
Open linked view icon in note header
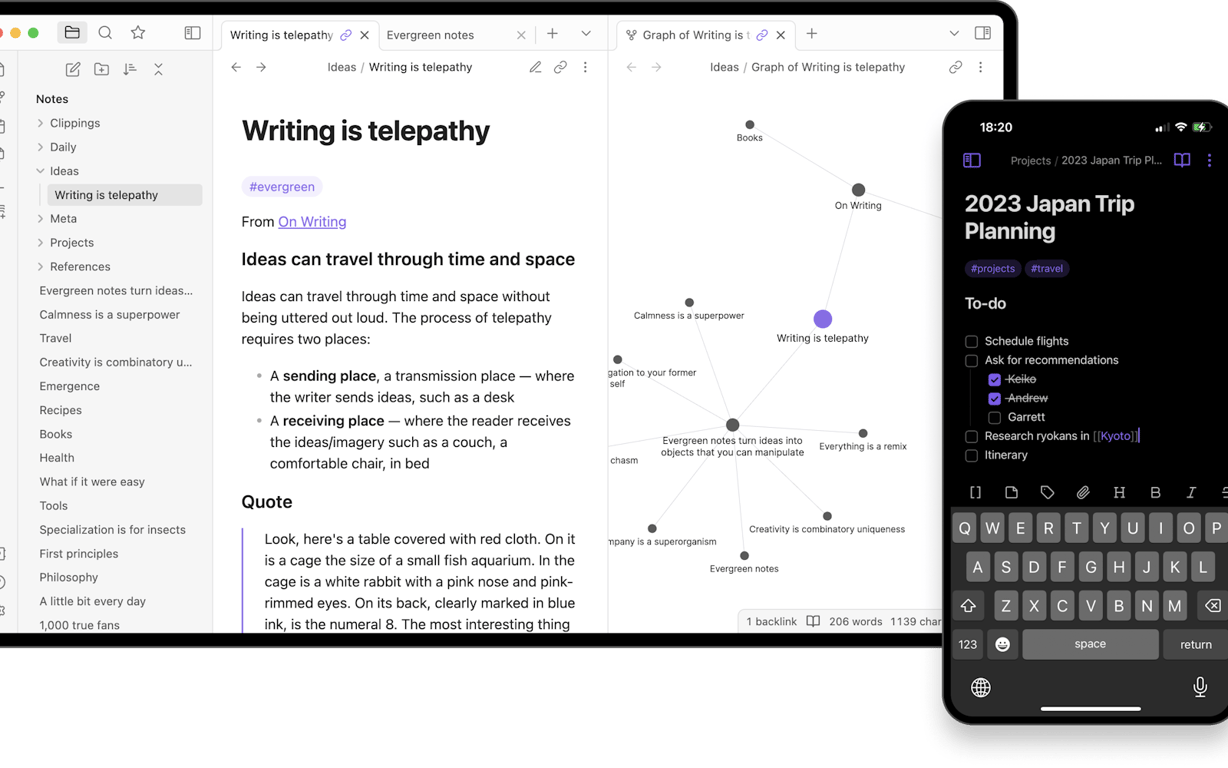pyautogui.click(x=560, y=67)
